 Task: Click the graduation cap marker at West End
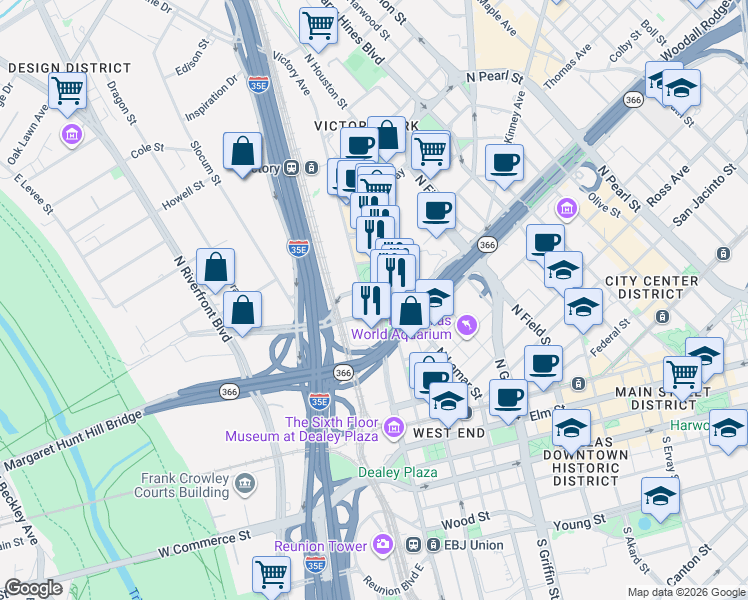[448, 404]
